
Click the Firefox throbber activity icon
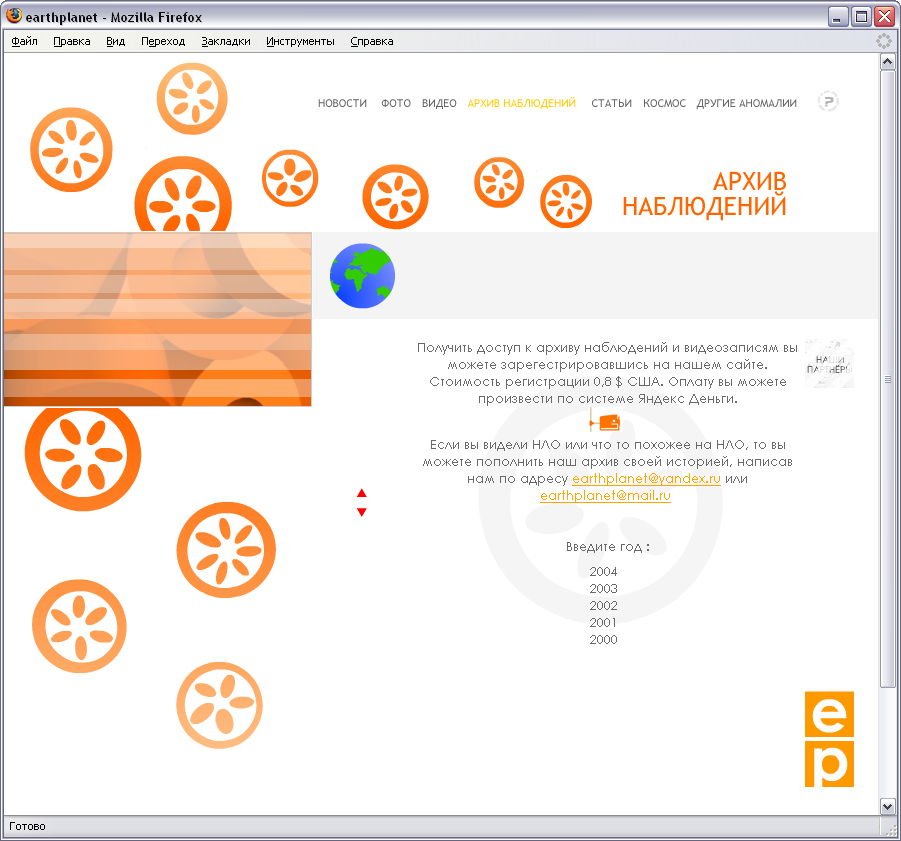coord(884,41)
